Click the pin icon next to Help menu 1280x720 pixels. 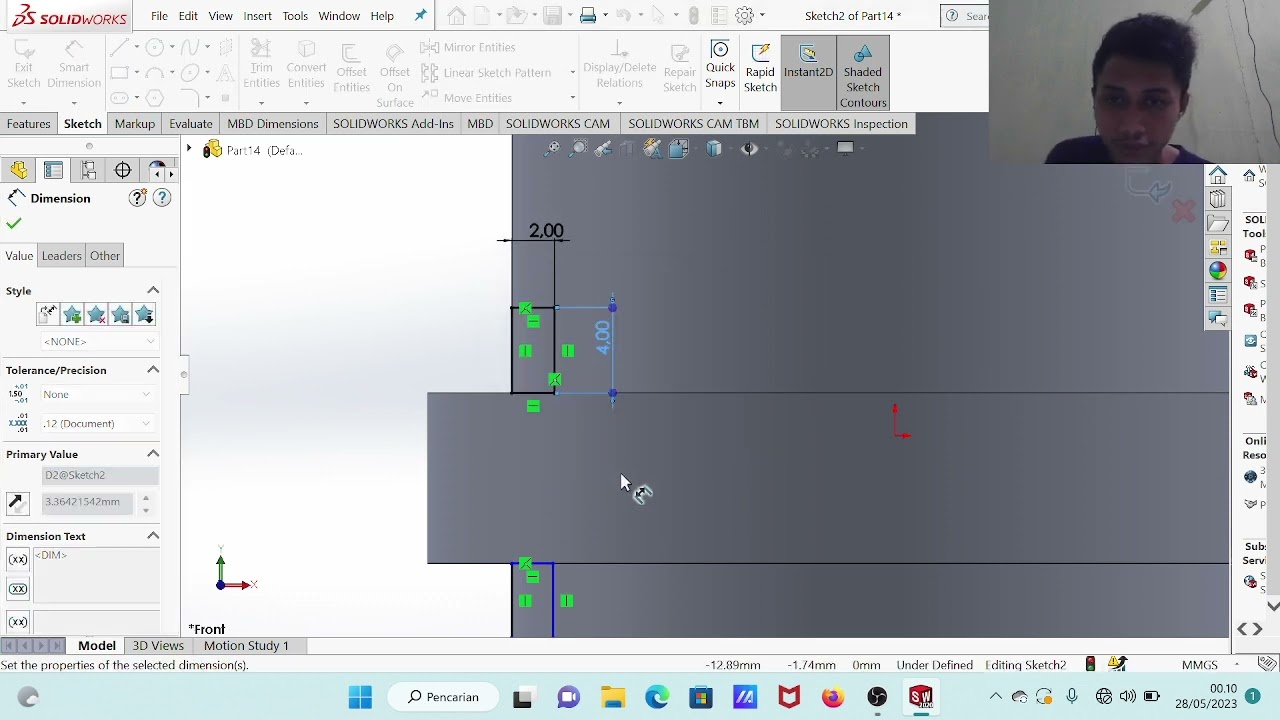tap(420, 16)
